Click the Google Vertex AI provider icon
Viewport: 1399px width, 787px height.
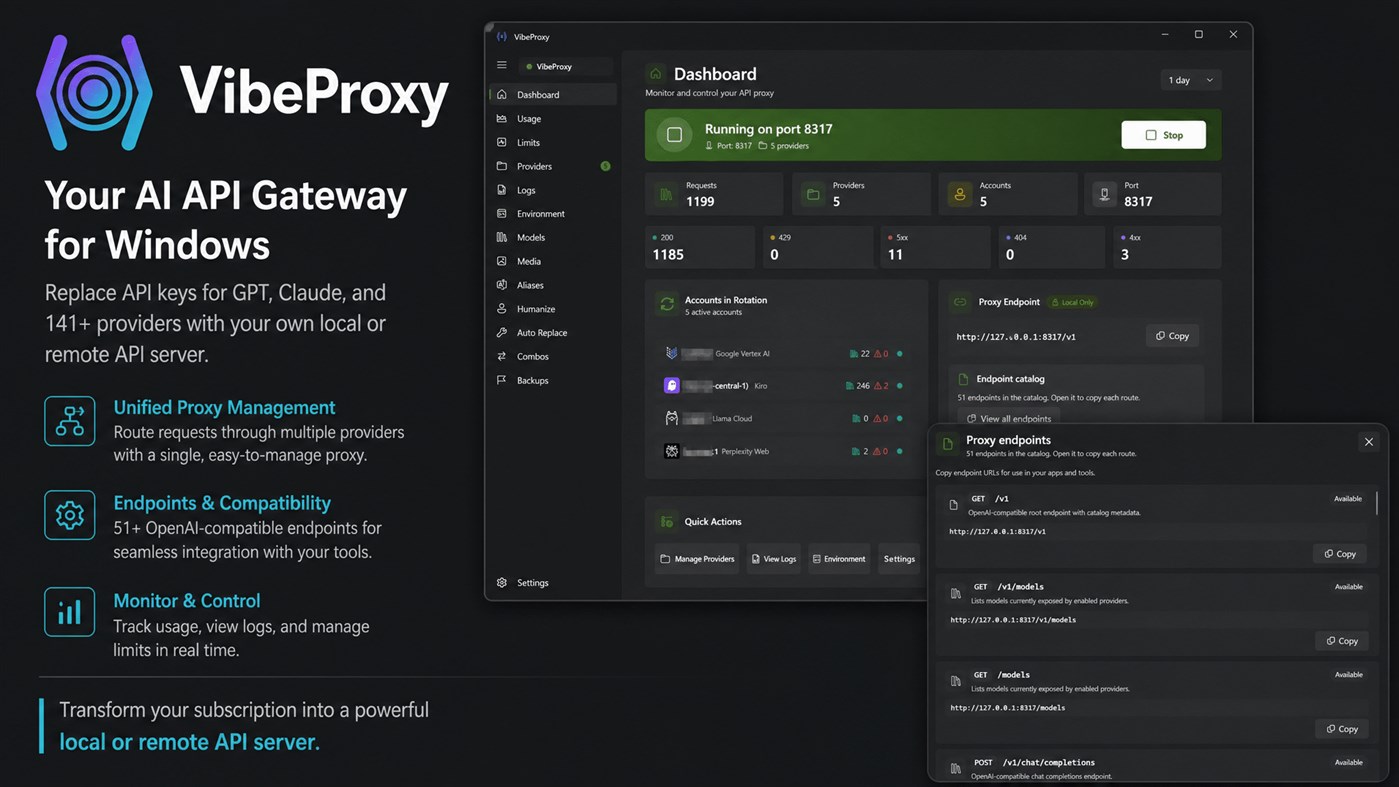671,353
